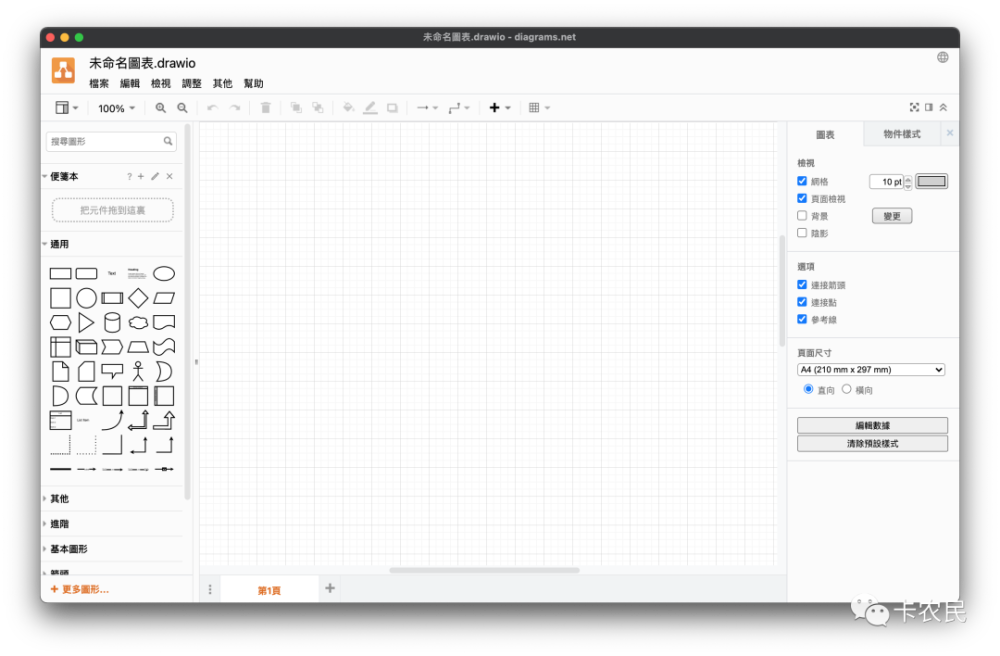
Task: Click the shadow toggle toolbar icon
Action: point(392,108)
